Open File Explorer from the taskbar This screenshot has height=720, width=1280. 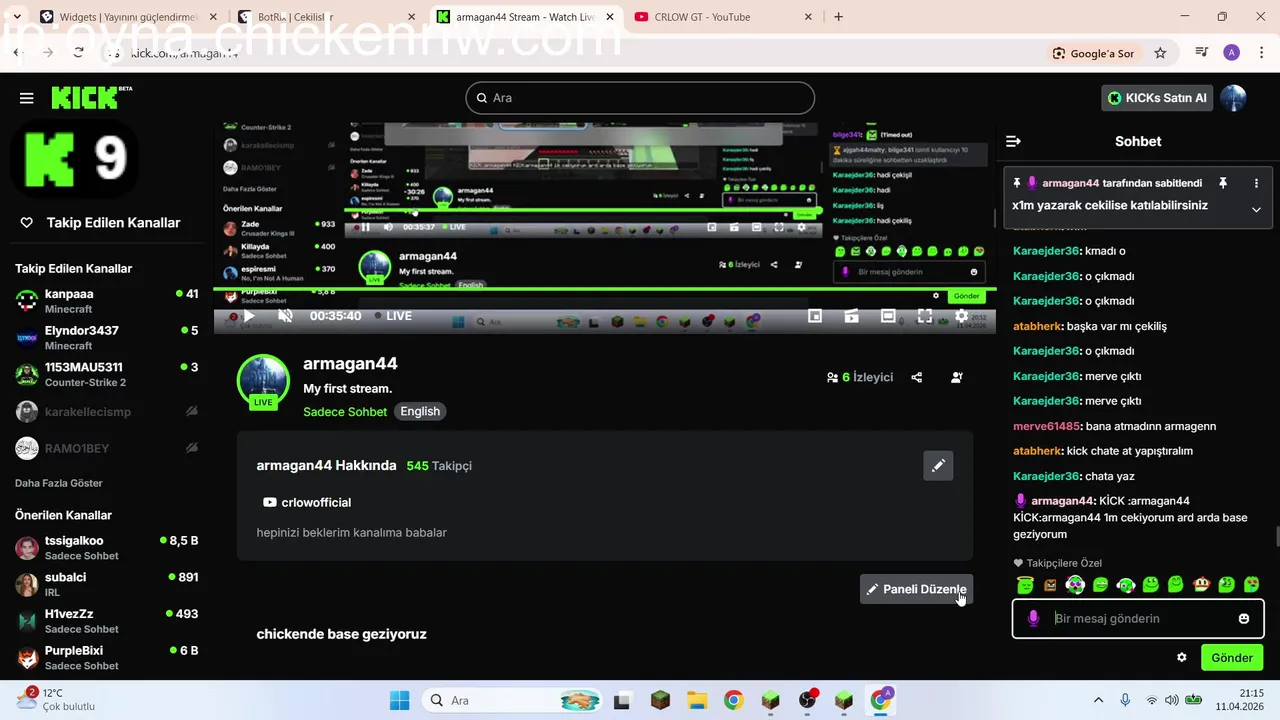697,700
